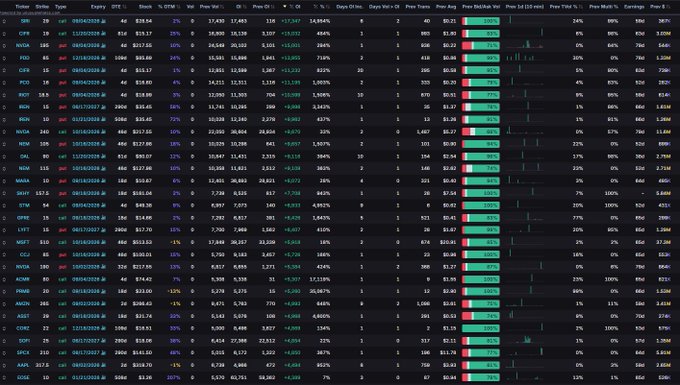Click the small icon starting the SIRI row
Viewport: 680px width, 385px height.
pyautogui.click(x=4, y=21)
